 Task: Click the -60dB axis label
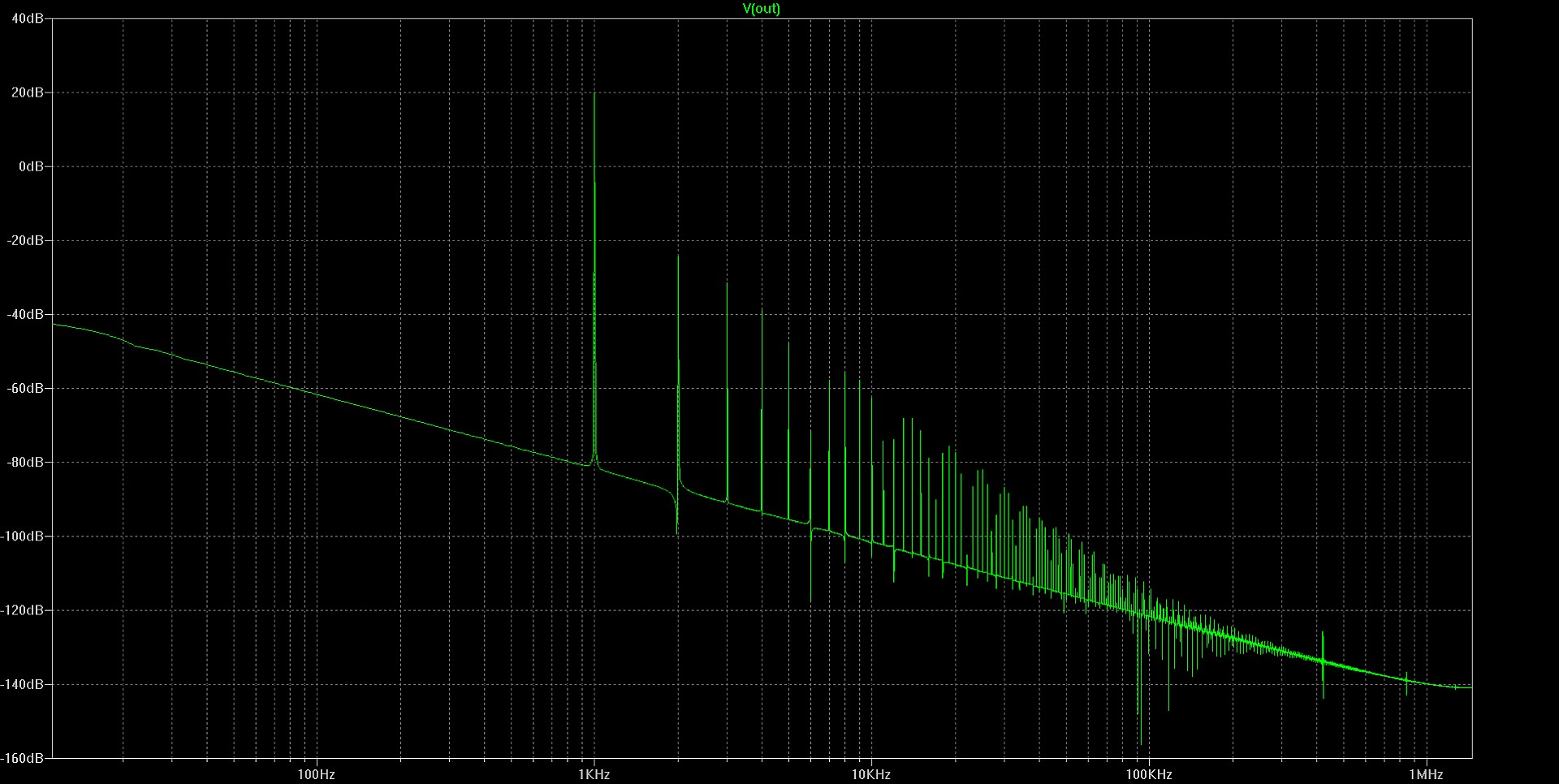pyautogui.click(x=25, y=388)
